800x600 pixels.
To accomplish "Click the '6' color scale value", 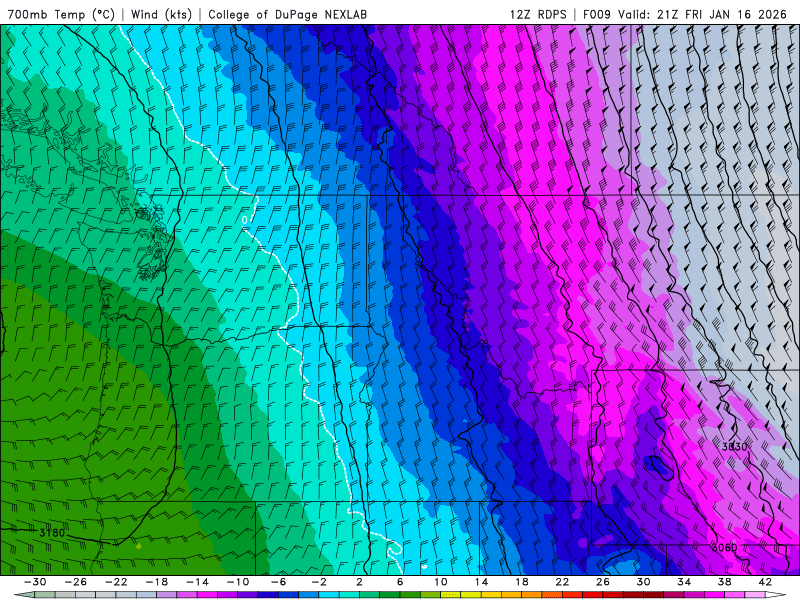I will (400, 582).
